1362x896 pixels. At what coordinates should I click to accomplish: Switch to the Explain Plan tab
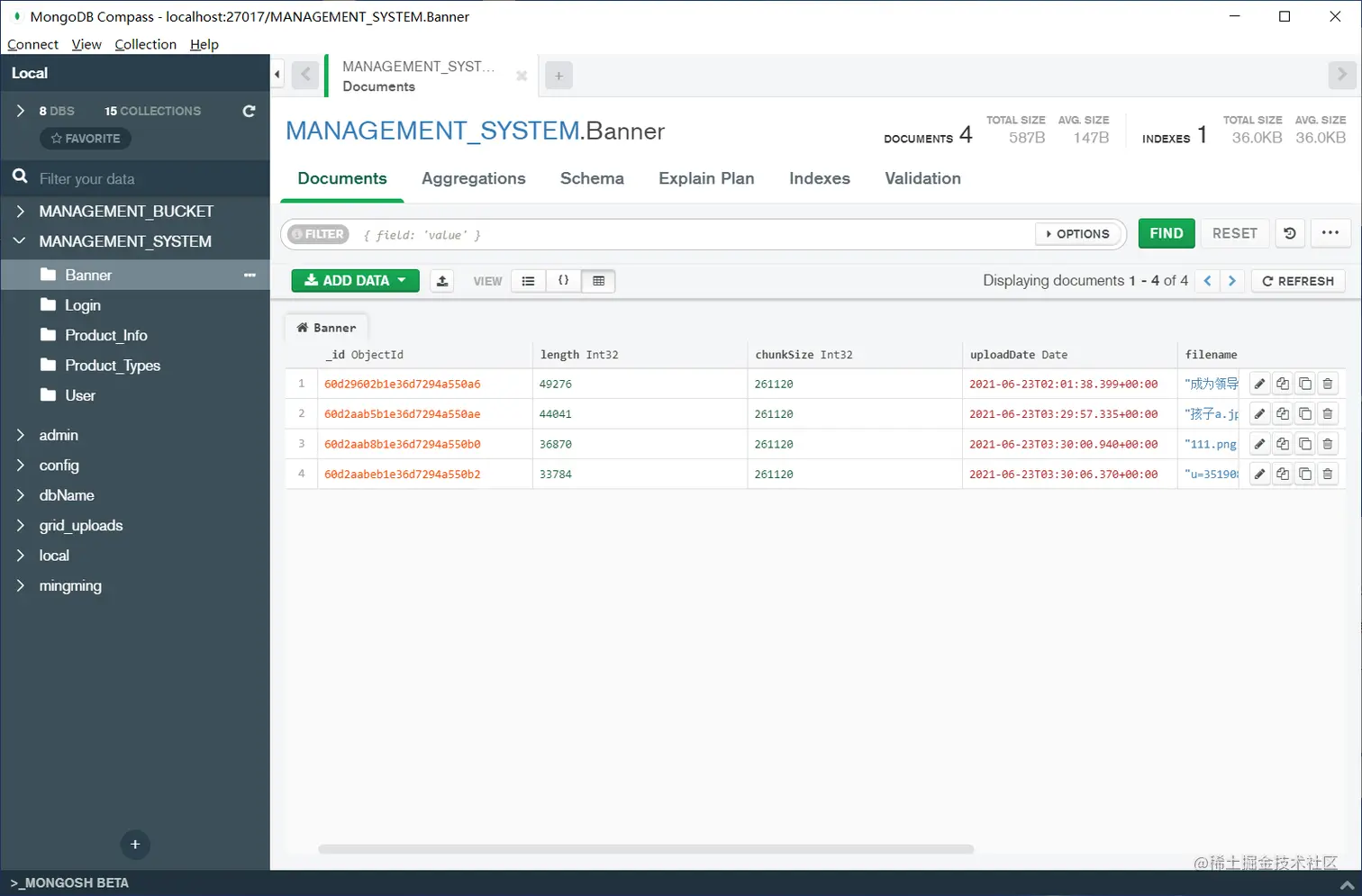706,178
